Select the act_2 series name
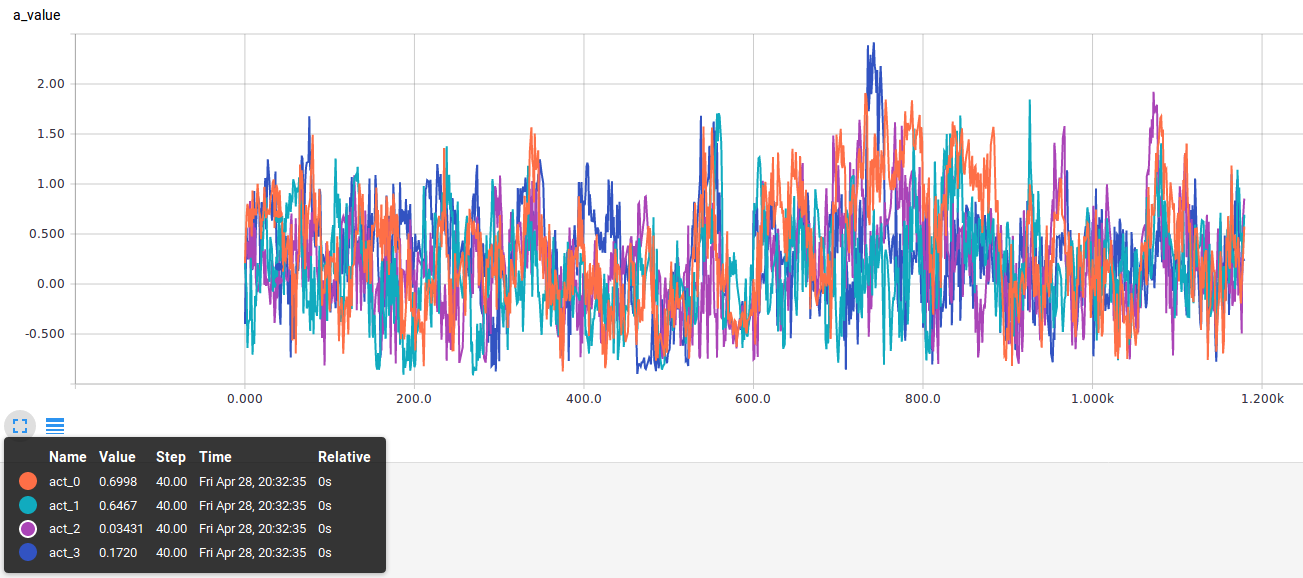 pyautogui.click(x=64, y=529)
